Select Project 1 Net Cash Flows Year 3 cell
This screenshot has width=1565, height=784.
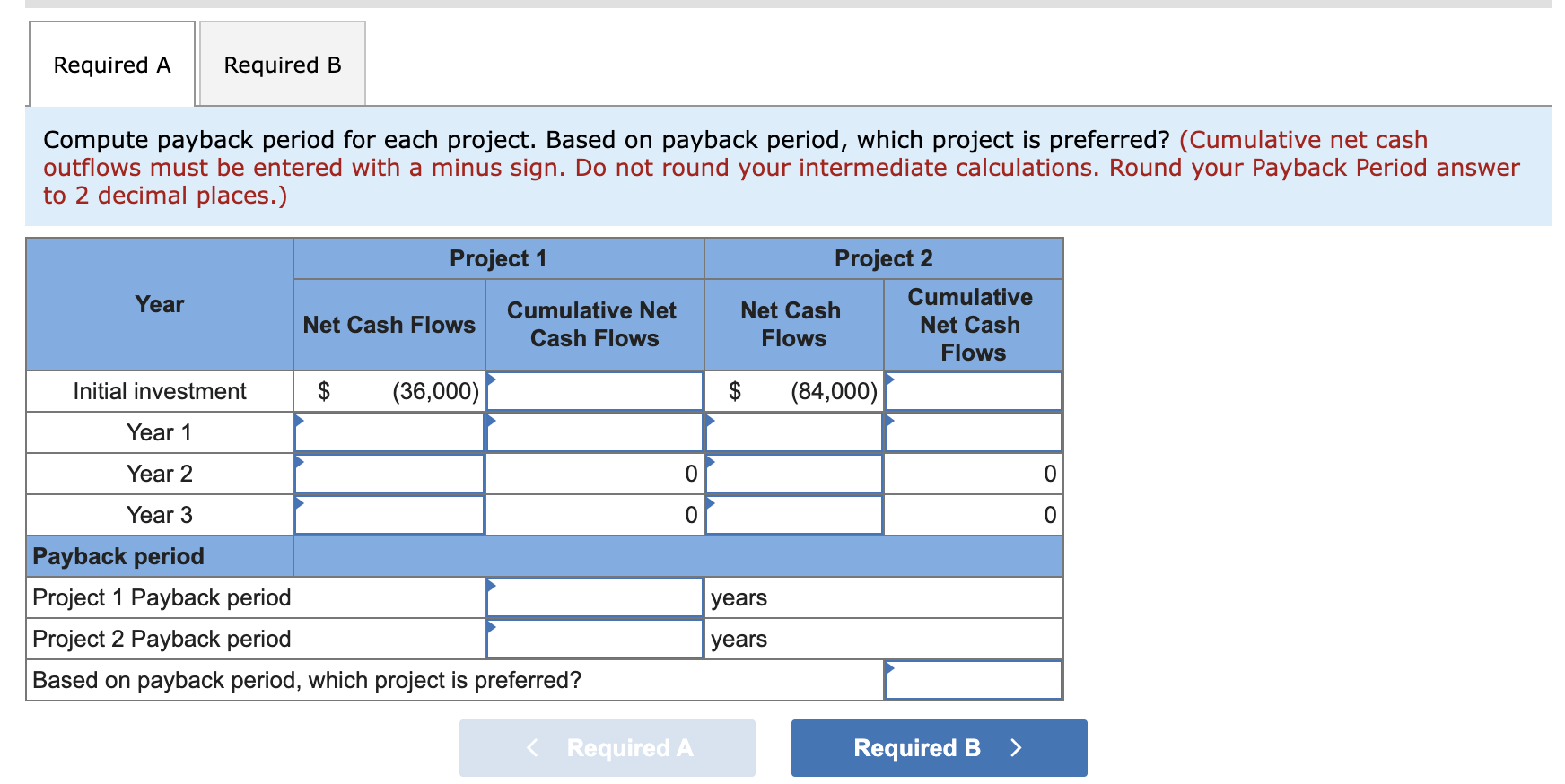[389, 515]
